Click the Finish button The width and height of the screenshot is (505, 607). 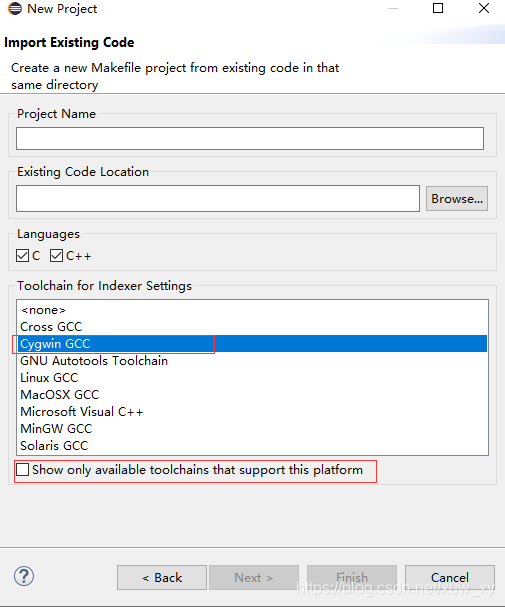[352, 578]
